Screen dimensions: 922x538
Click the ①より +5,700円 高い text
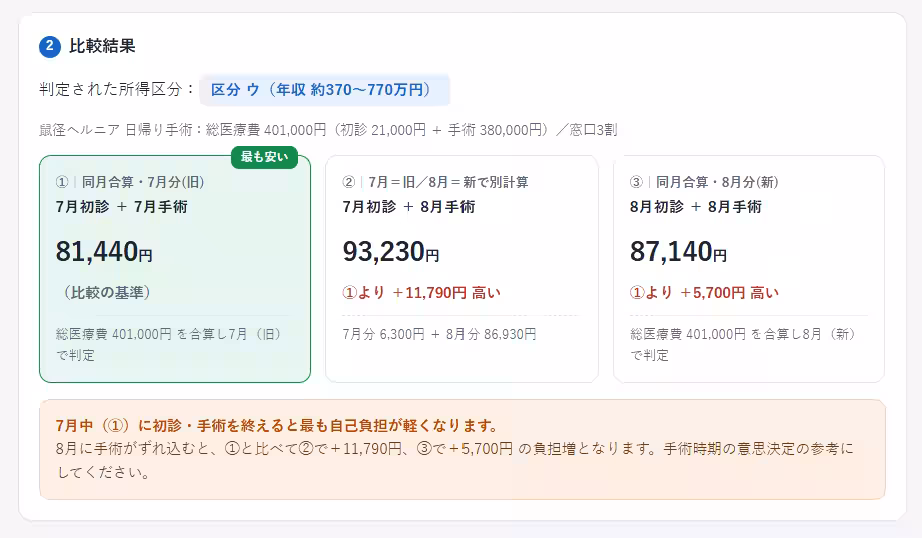click(704, 292)
